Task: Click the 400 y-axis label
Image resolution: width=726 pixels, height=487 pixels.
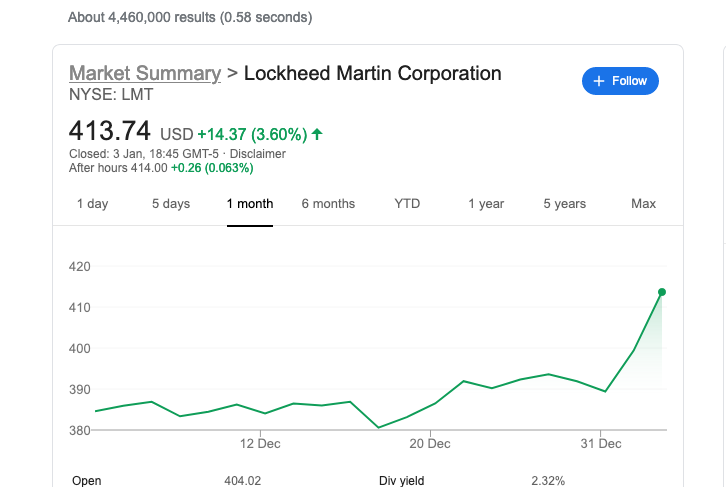Action: pos(80,349)
